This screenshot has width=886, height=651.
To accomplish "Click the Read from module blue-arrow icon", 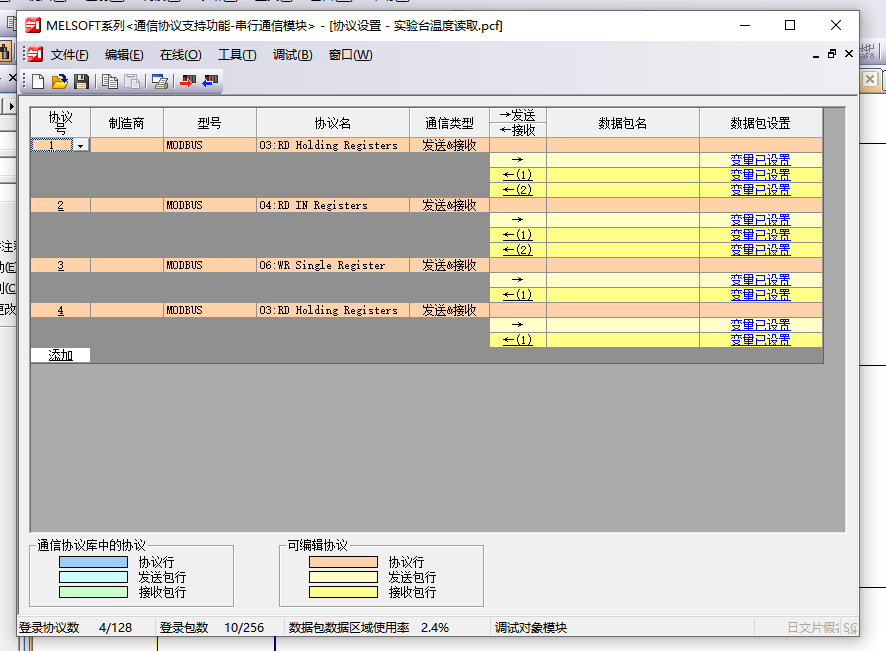I will pos(209,82).
